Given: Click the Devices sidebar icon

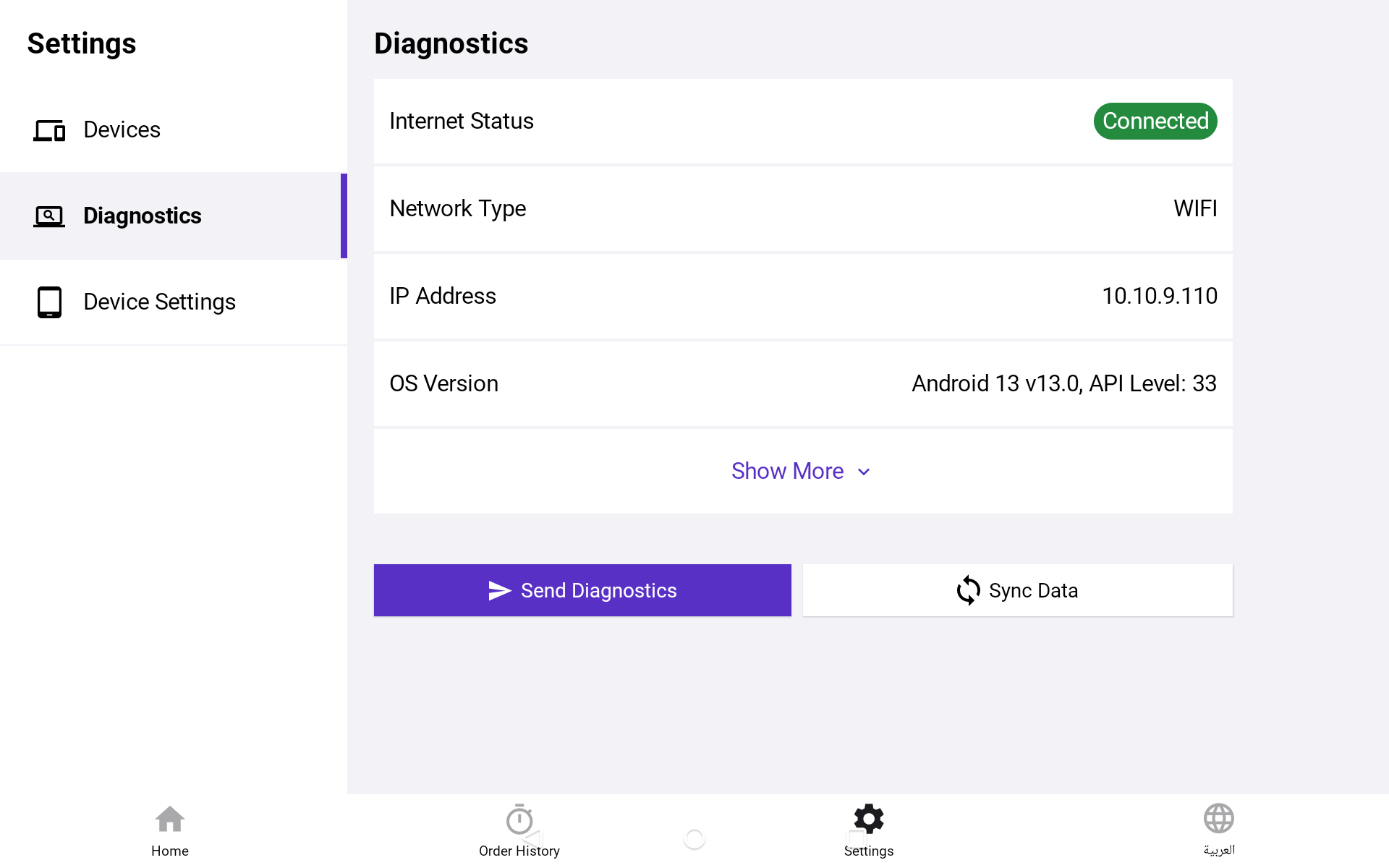Looking at the screenshot, I should pyautogui.click(x=49, y=130).
